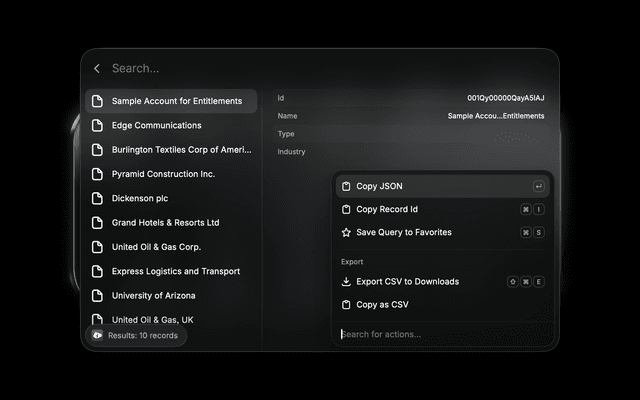Choose Save Query to Favorites action

coord(443,232)
